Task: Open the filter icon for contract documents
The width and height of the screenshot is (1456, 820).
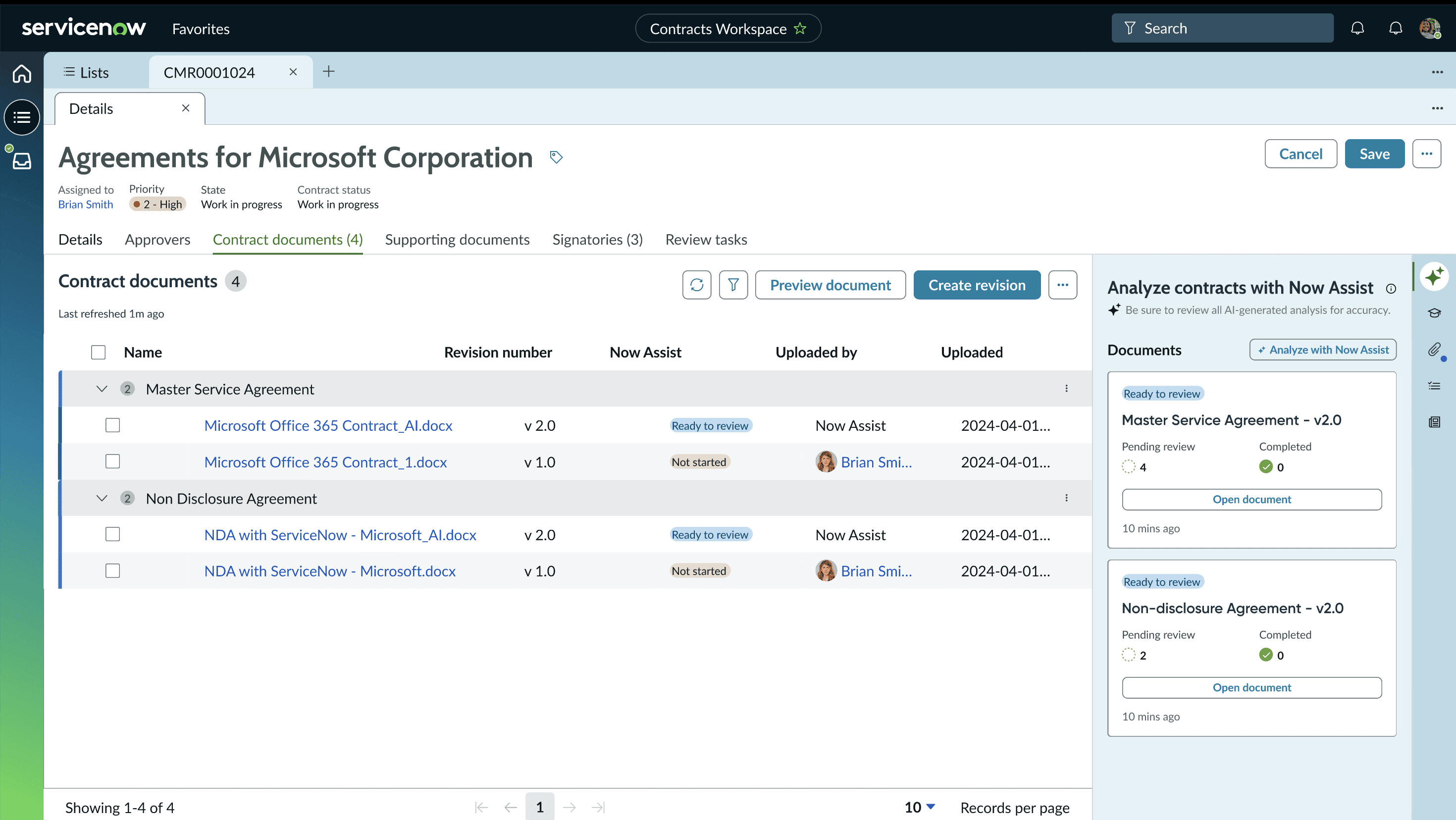Action: (733, 285)
